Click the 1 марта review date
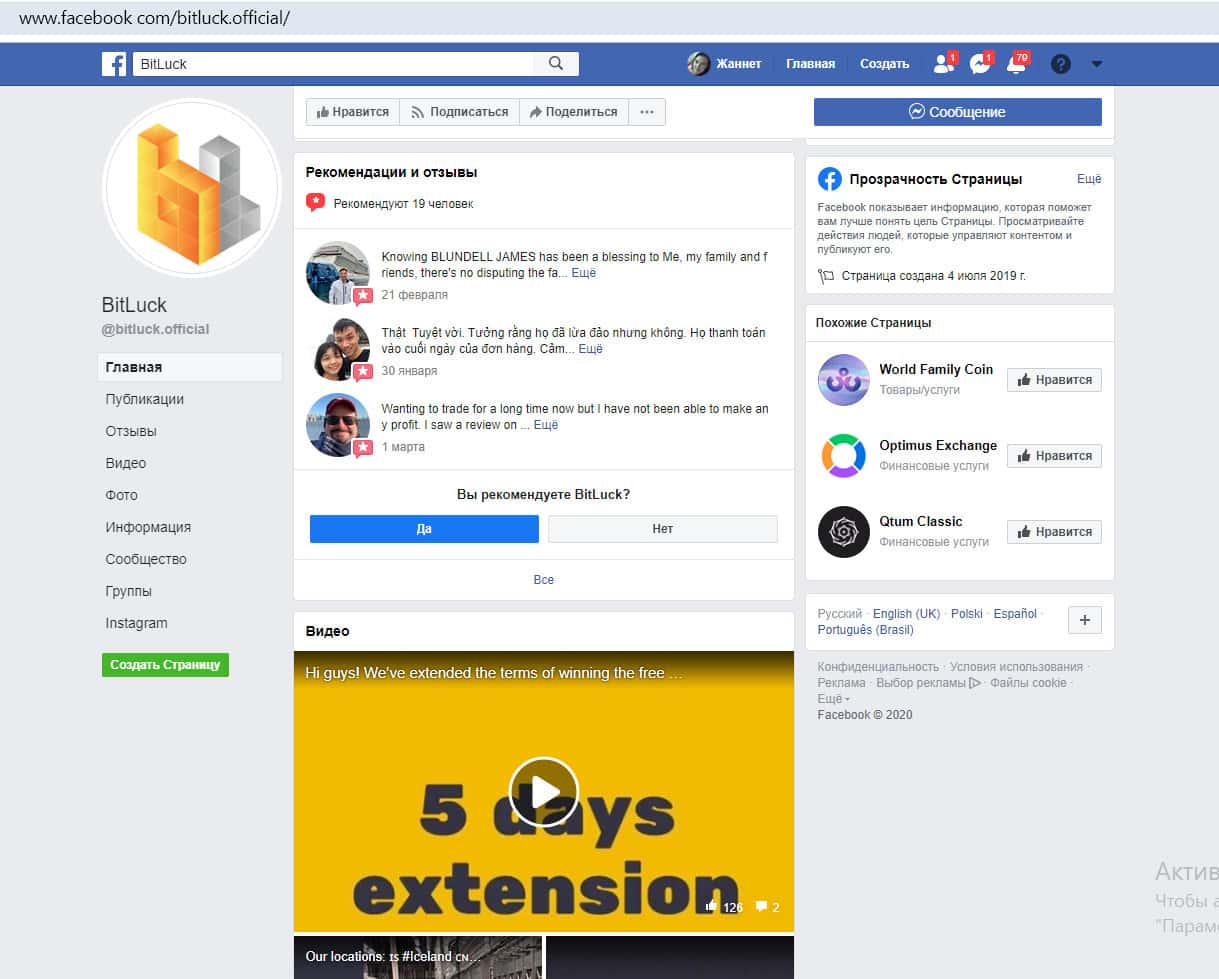The height and width of the screenshot is (979, 1219). (x=403, y=447)
